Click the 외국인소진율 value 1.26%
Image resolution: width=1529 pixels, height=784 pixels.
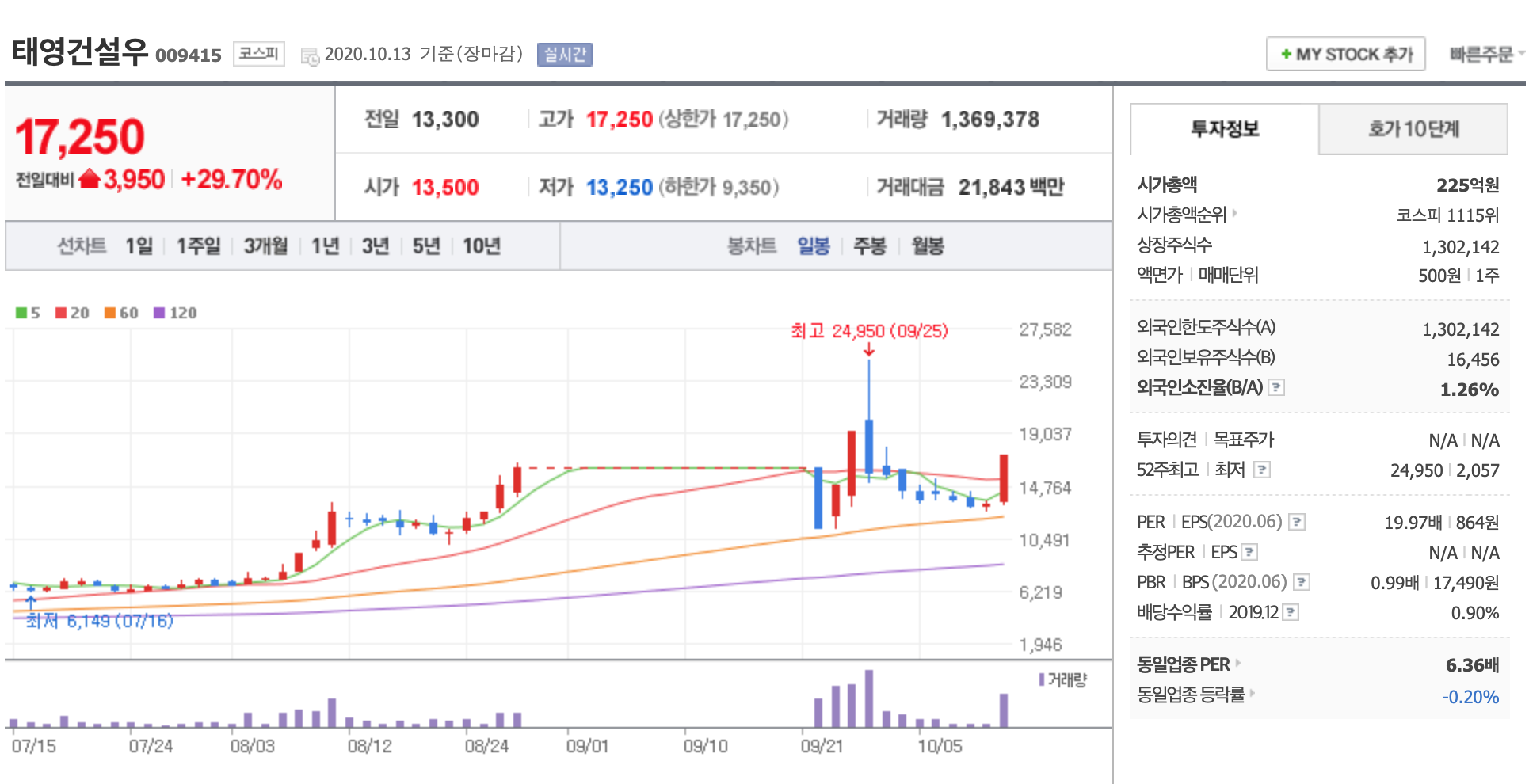point(1470,390)
